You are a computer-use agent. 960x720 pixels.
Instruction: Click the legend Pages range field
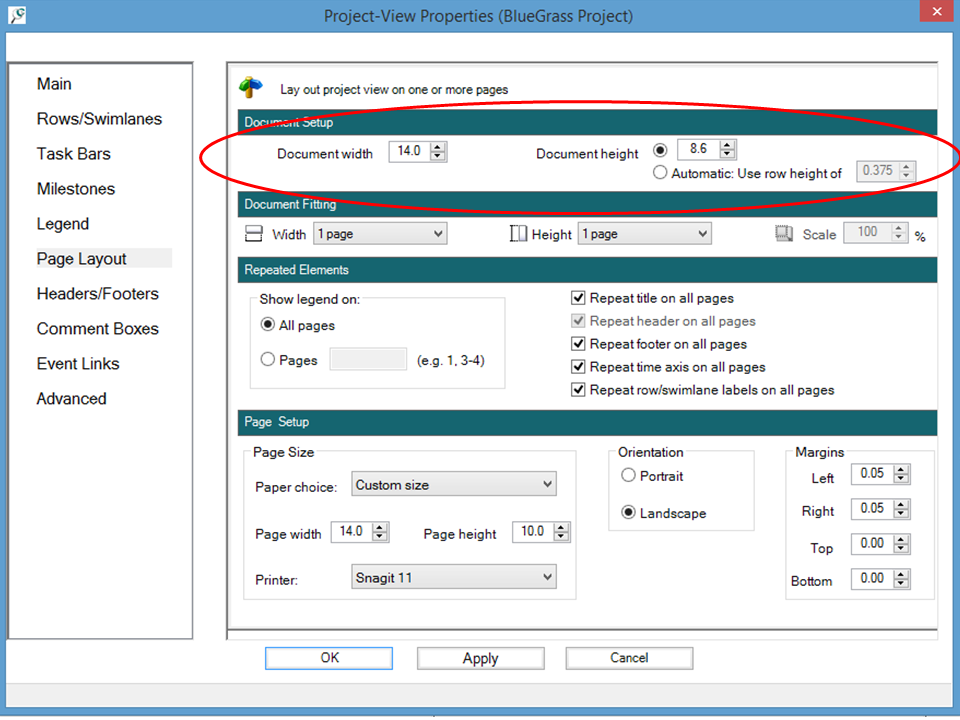368,359
